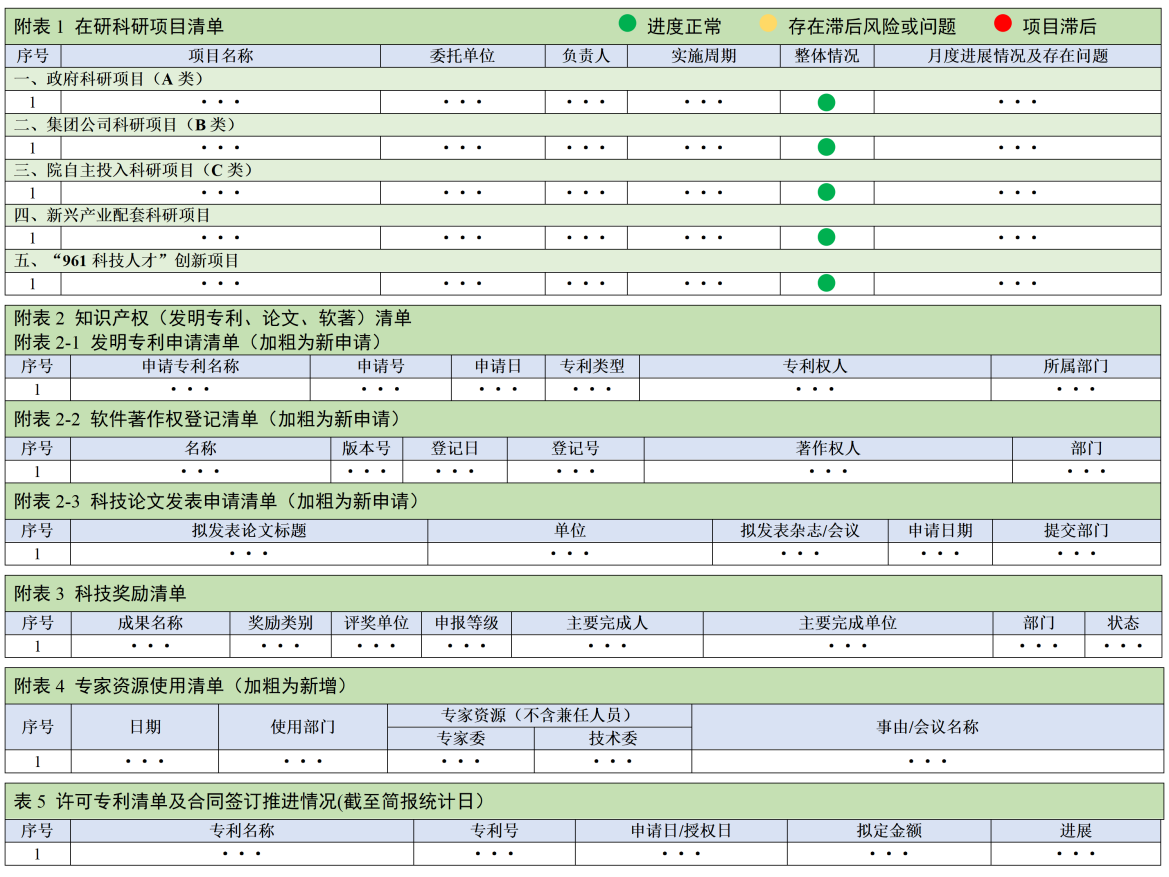This screenshot has width=1169, height=877.
Task: Click the 专利号 column header
Action: tap(494, 831)
